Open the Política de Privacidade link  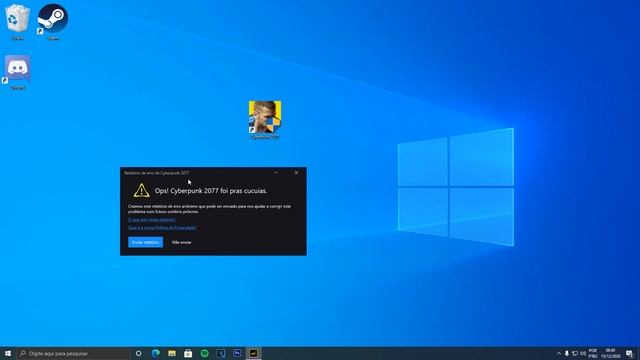pyautogui.click(x=162, y=227)
